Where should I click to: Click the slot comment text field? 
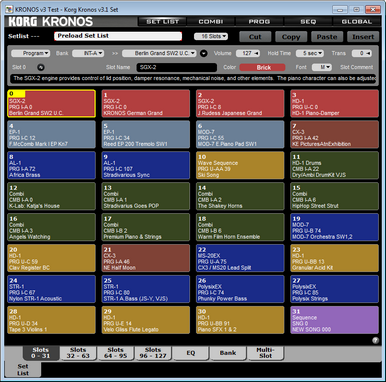point(193,79)
